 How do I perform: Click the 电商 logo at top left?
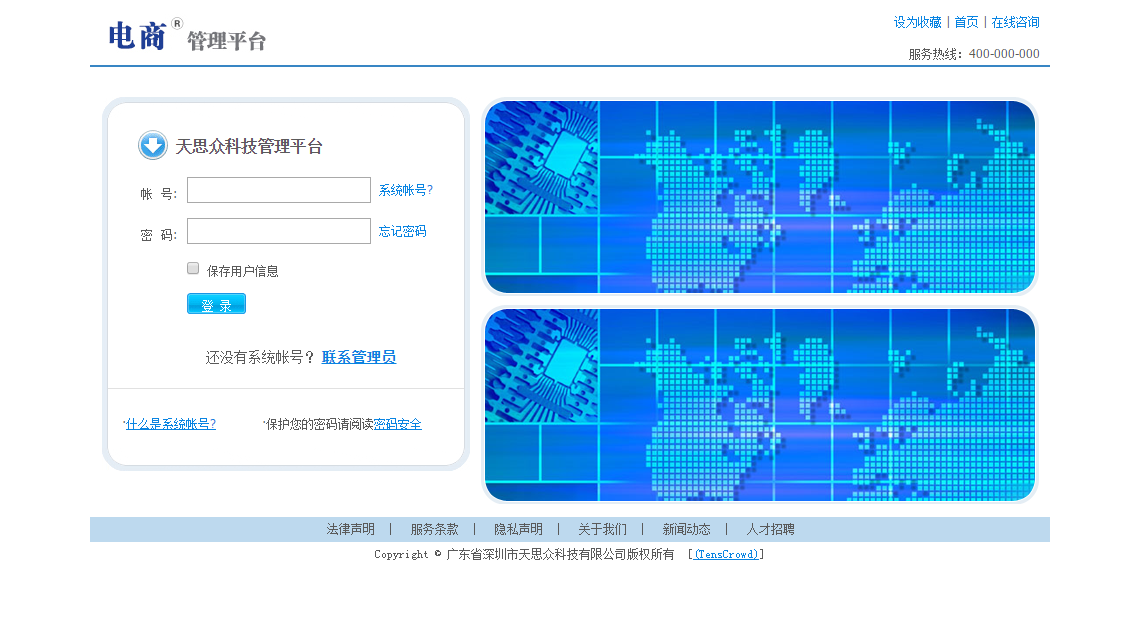[x=137, y=38]
